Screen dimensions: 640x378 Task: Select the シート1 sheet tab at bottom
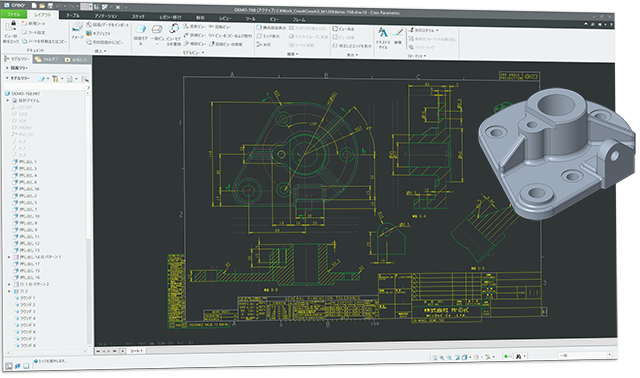(137, 351)
